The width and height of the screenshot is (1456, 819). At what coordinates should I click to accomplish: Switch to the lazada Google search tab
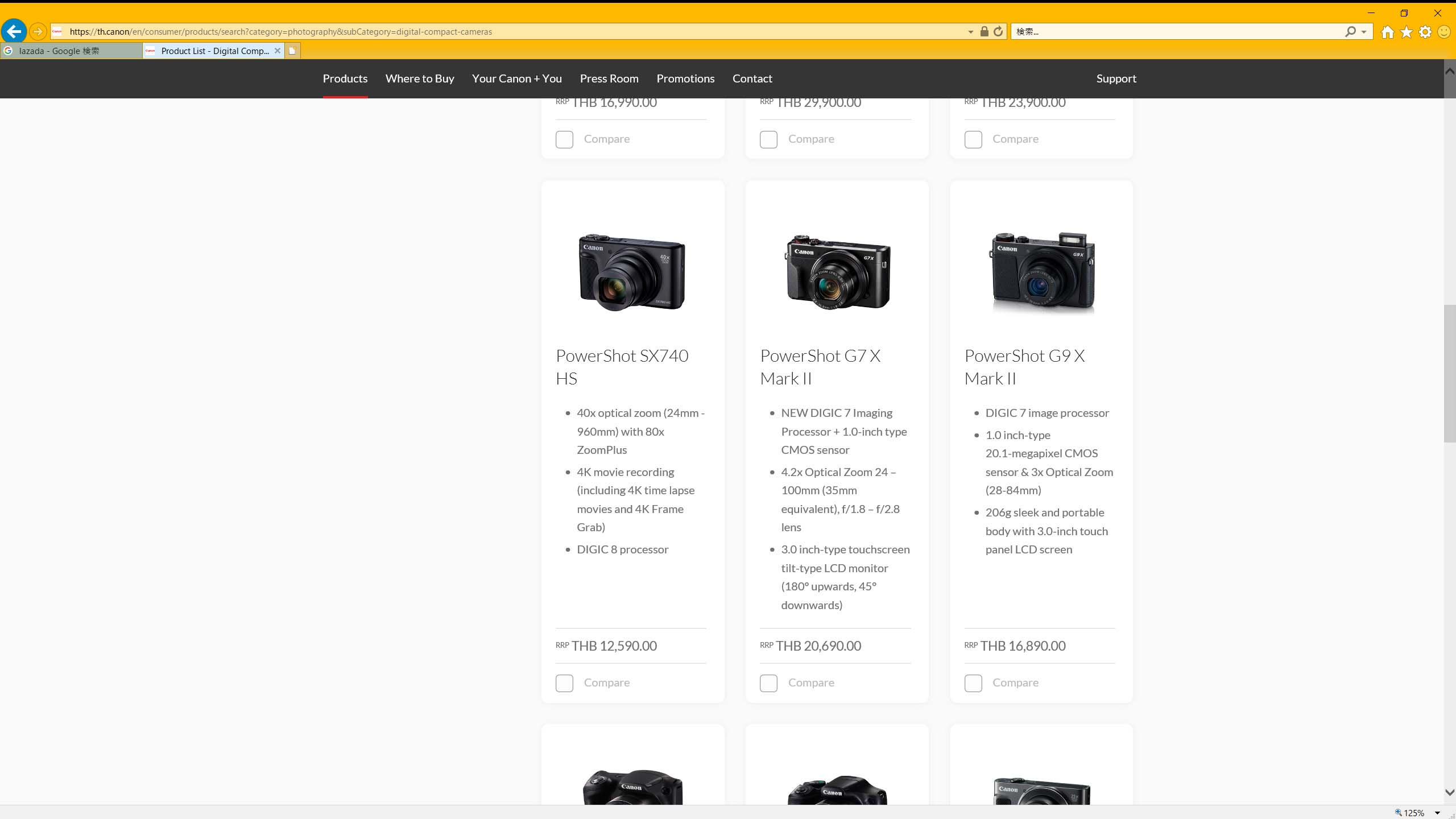pyautogui.click(x=71, y=51)
